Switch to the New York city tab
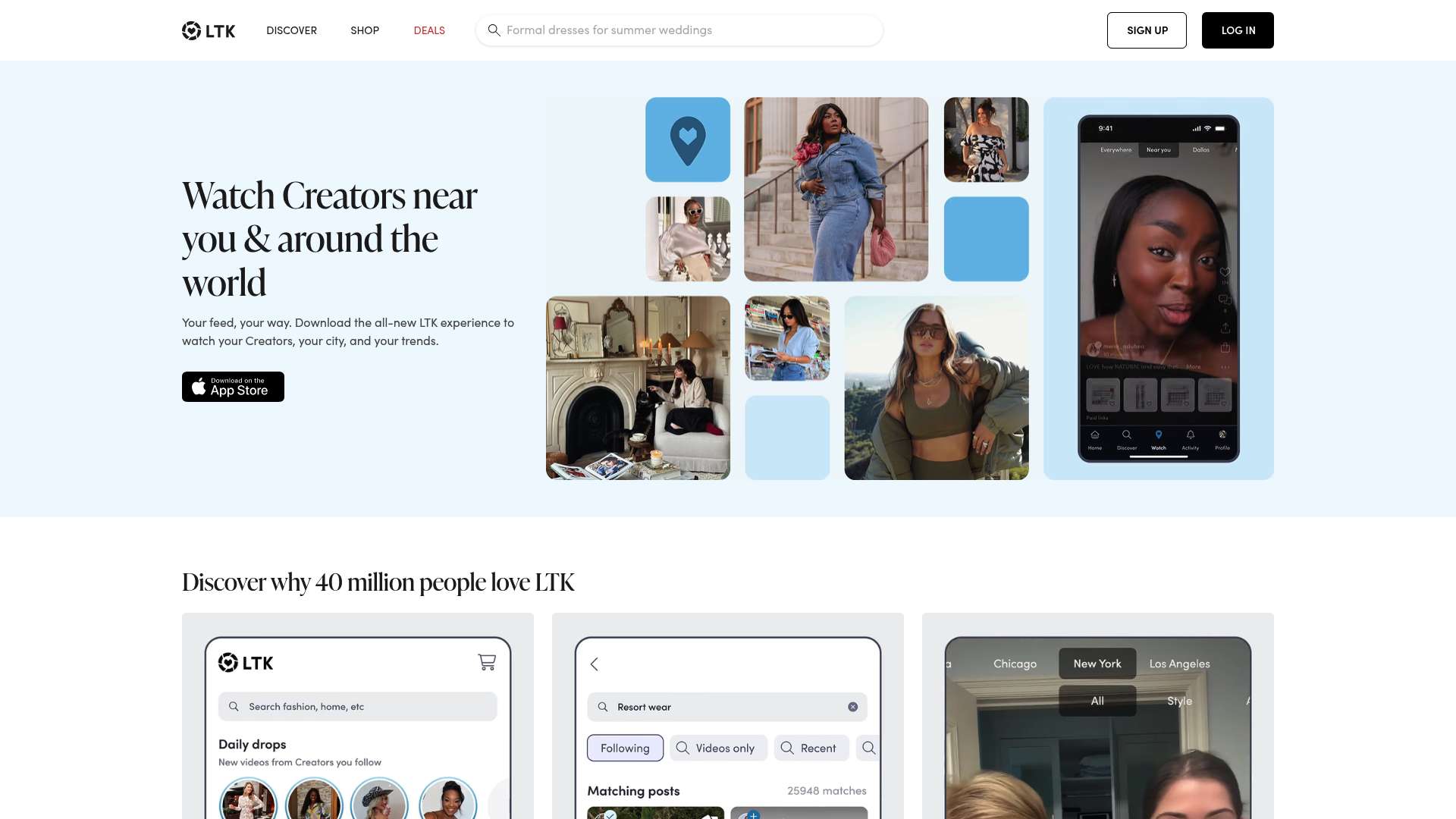 (1097, 663)
